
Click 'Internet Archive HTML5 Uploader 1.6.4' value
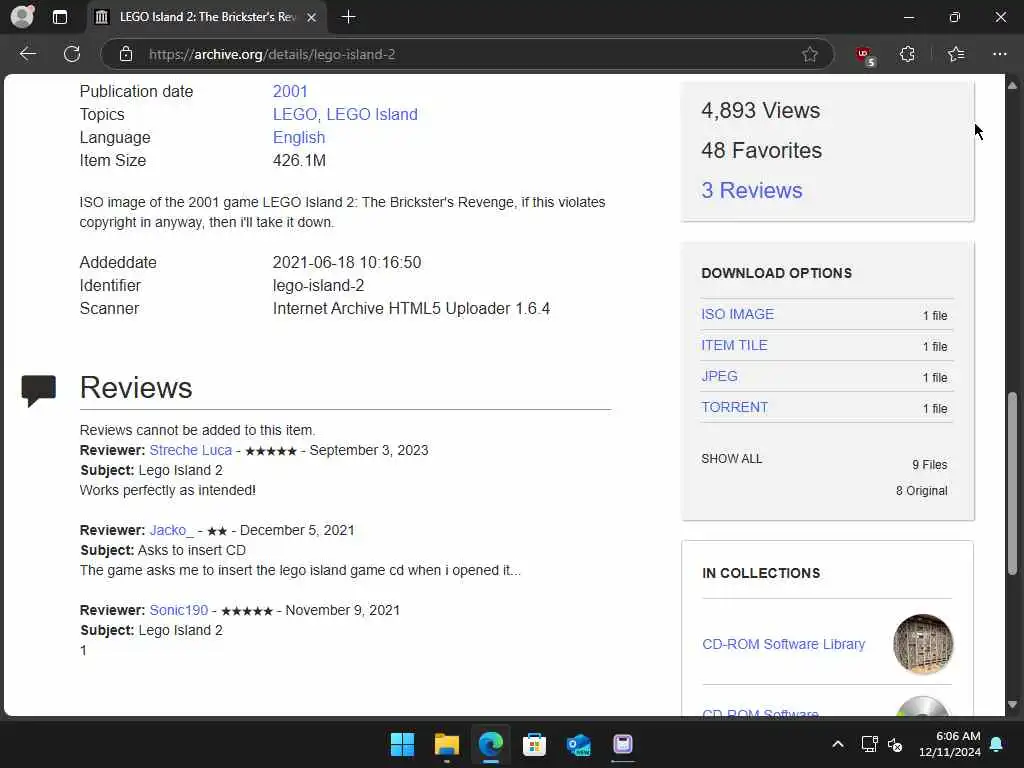click(x=411, y=308)
